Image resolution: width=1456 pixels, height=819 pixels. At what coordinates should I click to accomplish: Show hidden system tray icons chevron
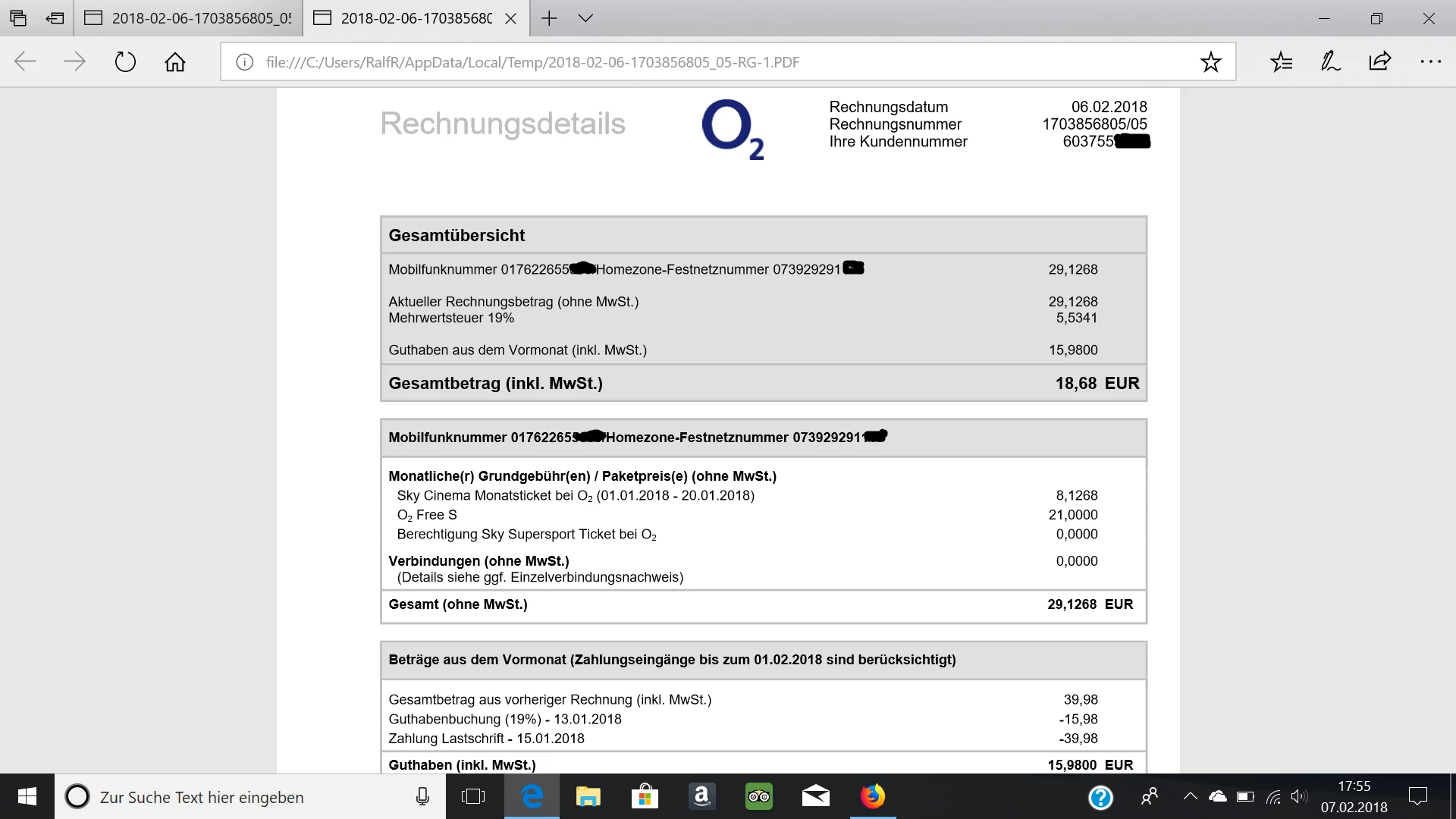tap(1190, 796)
